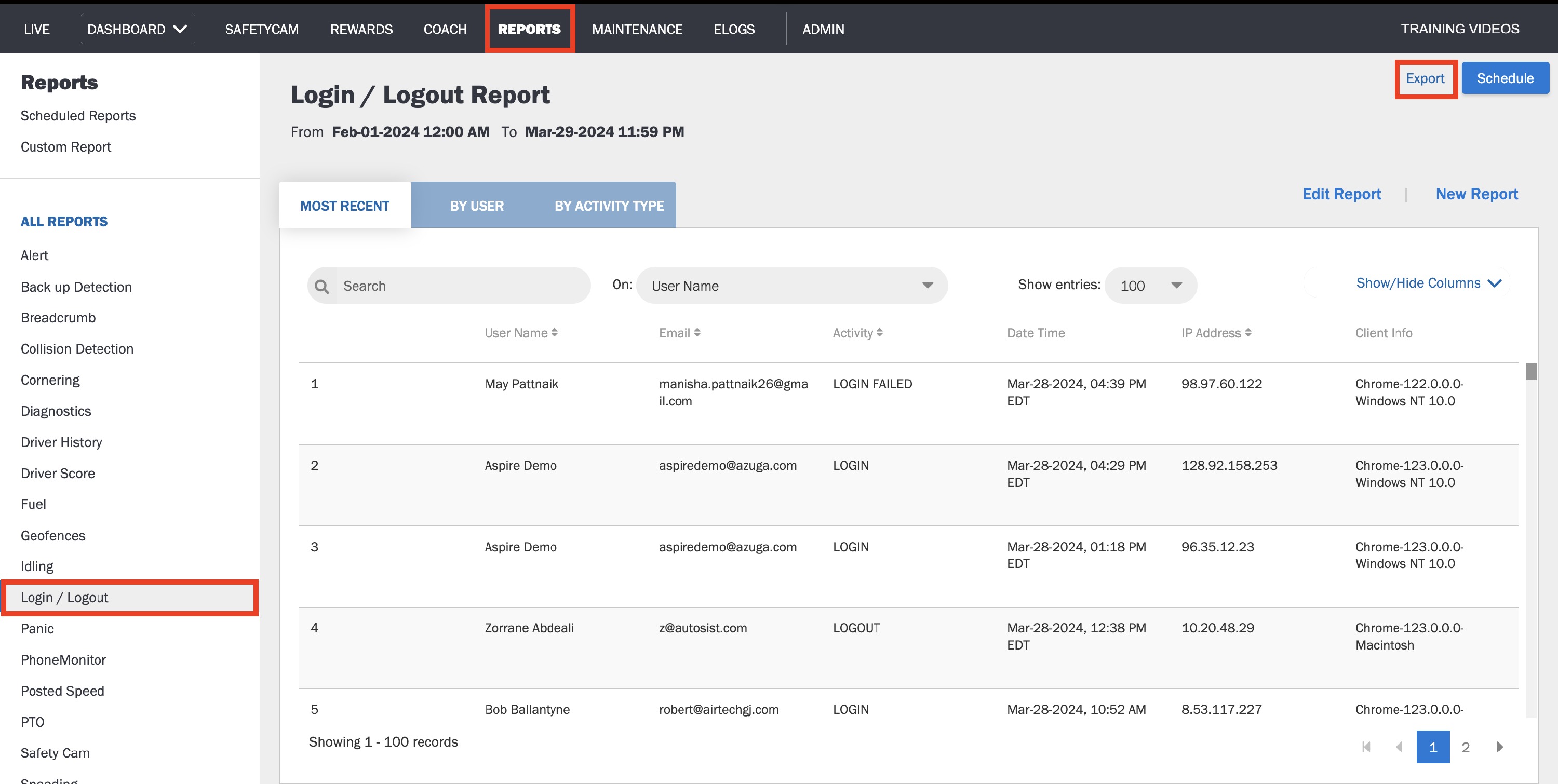Open ELOGS in top navigation
The width and height of the screenshot is (1558, 784).
coord(734,29)
